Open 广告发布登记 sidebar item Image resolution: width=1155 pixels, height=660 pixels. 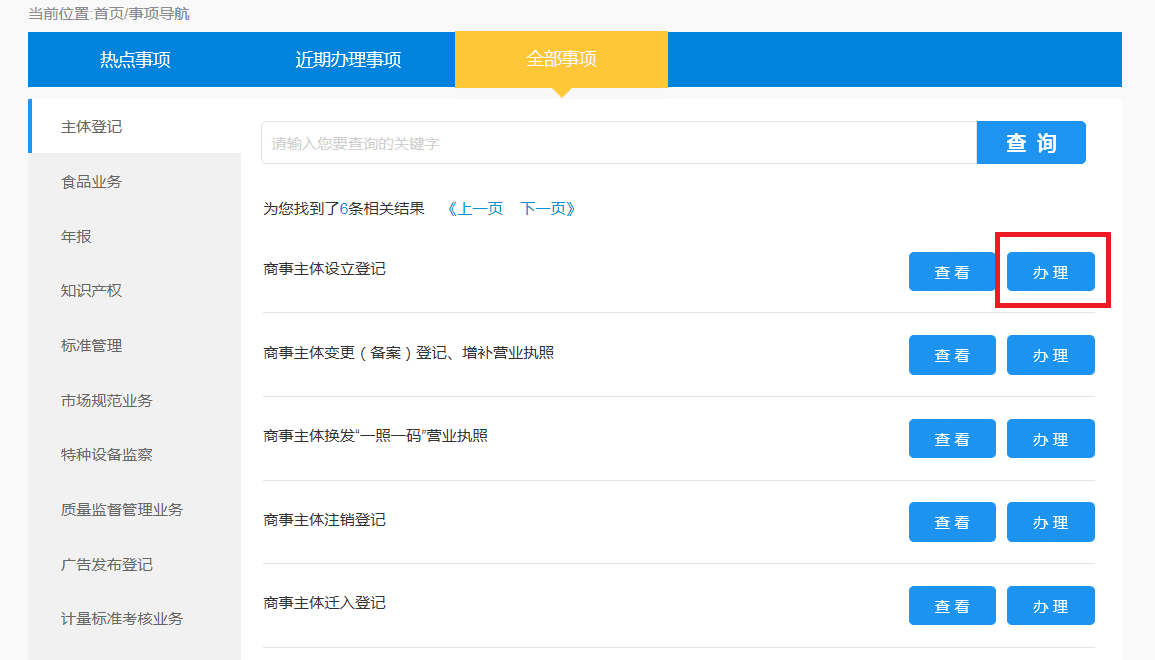[x=107, y=565]
